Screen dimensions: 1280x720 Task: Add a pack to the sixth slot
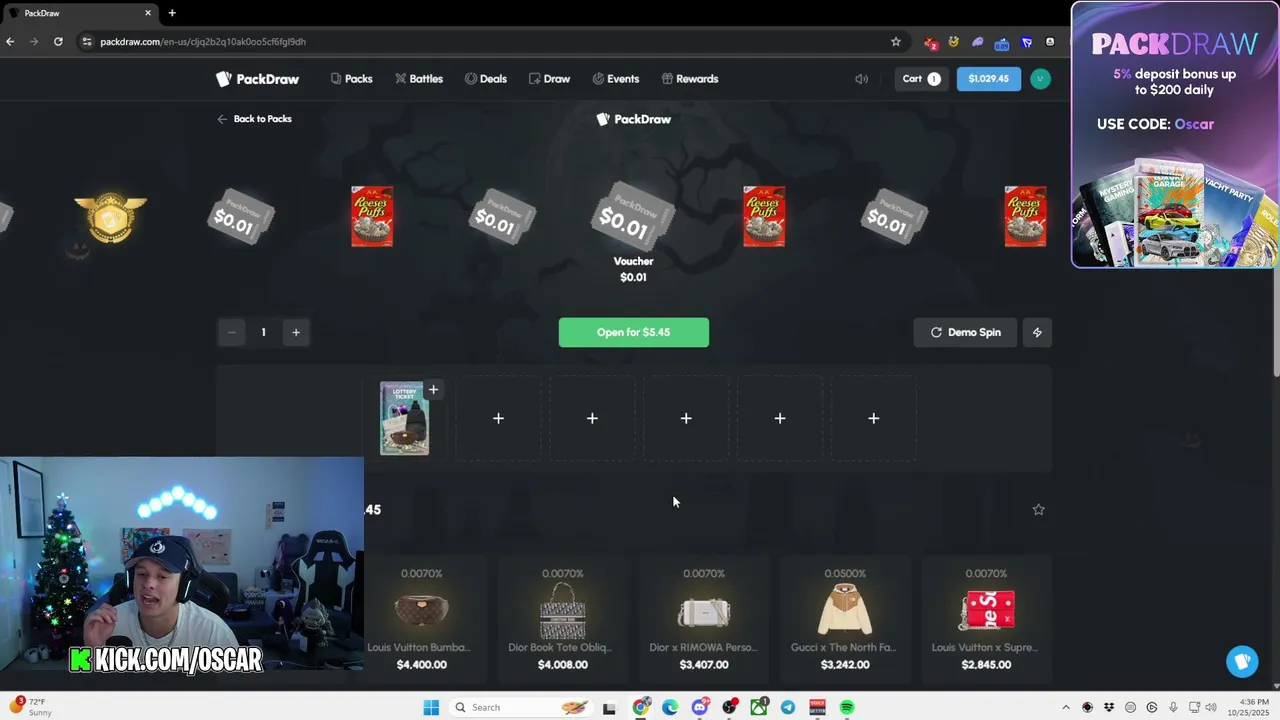[873, 418]
